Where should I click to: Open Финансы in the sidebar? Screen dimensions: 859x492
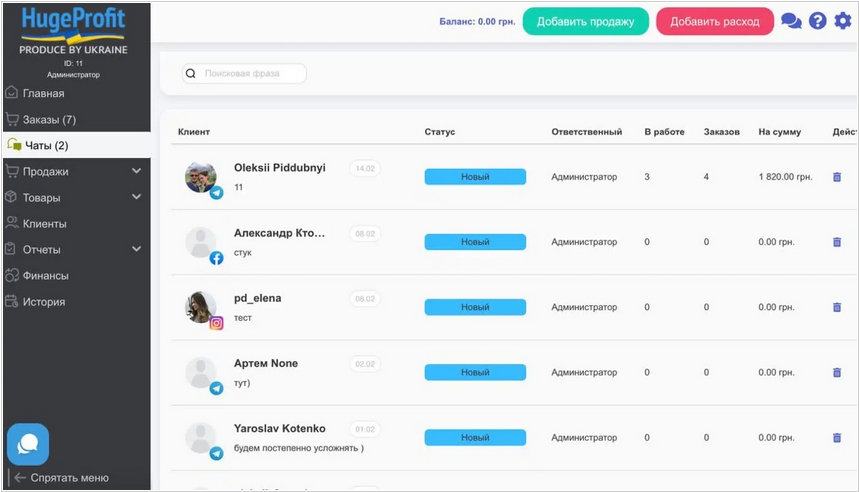coord(46,276)
